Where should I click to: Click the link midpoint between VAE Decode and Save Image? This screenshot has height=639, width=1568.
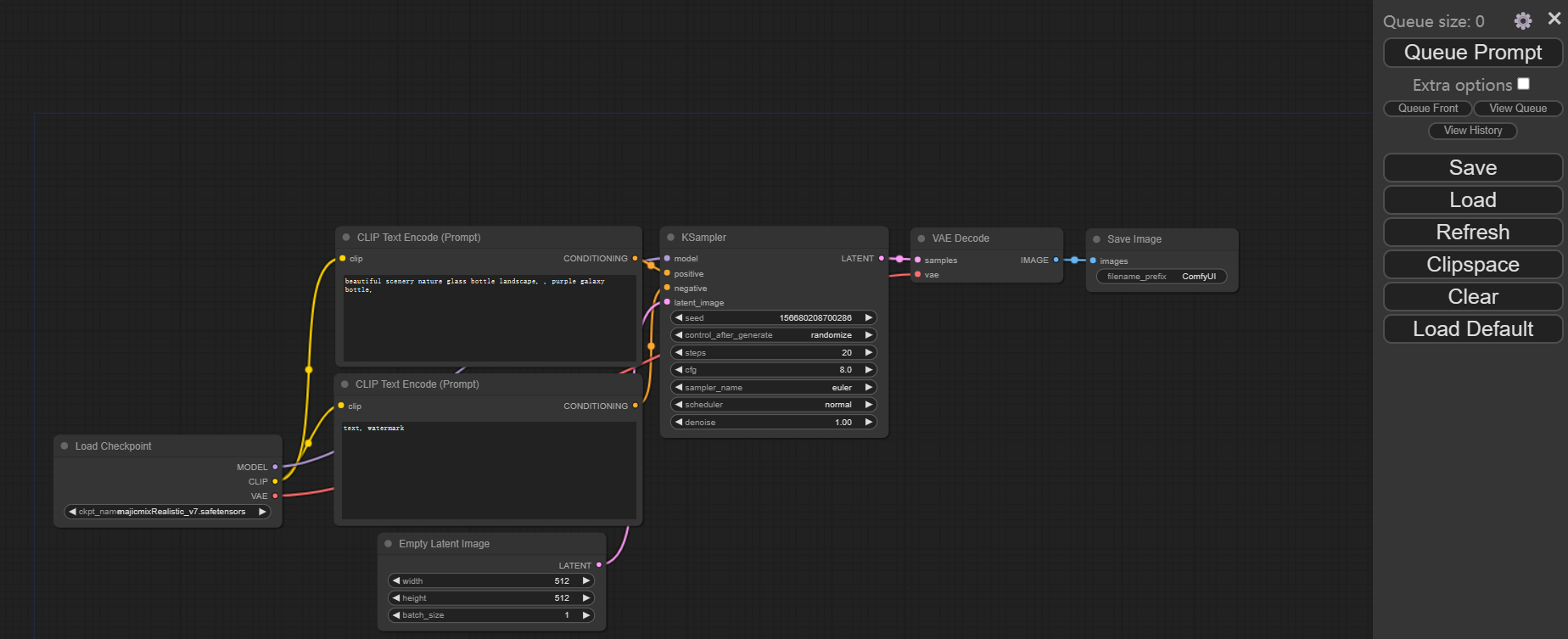1074,260
